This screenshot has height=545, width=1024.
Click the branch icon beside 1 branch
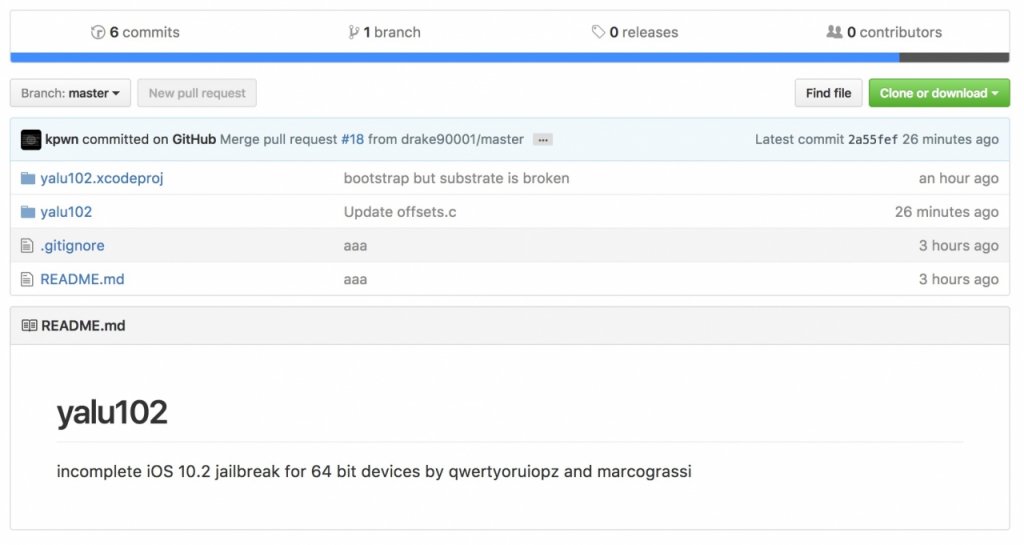coord(354,32)
